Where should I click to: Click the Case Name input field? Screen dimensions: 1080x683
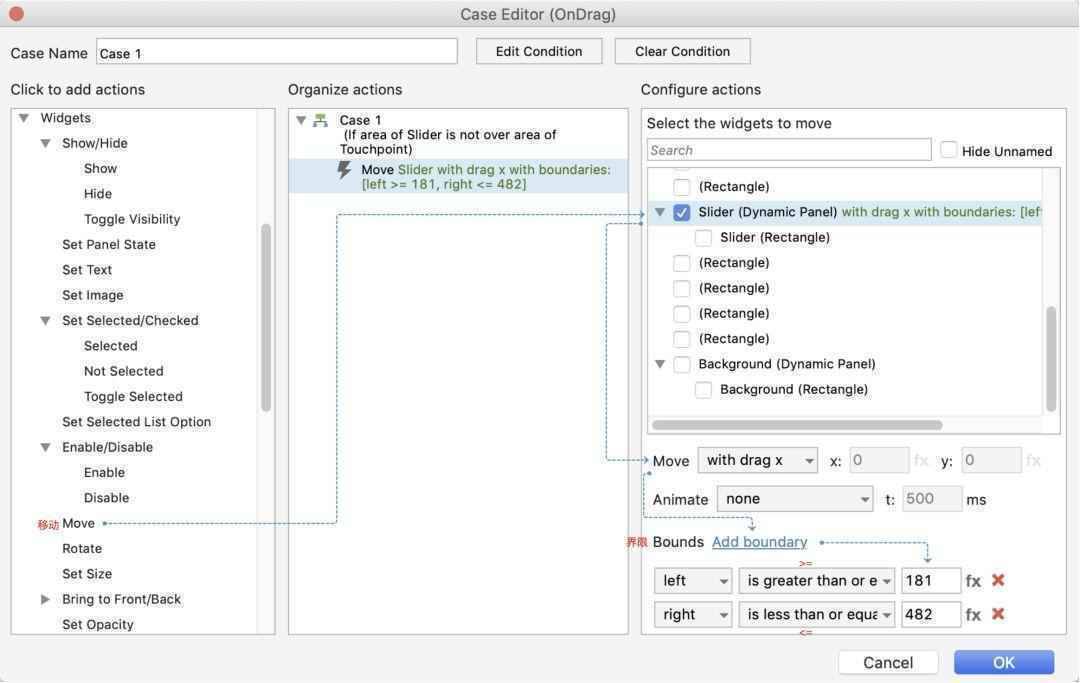click(276, 53)
